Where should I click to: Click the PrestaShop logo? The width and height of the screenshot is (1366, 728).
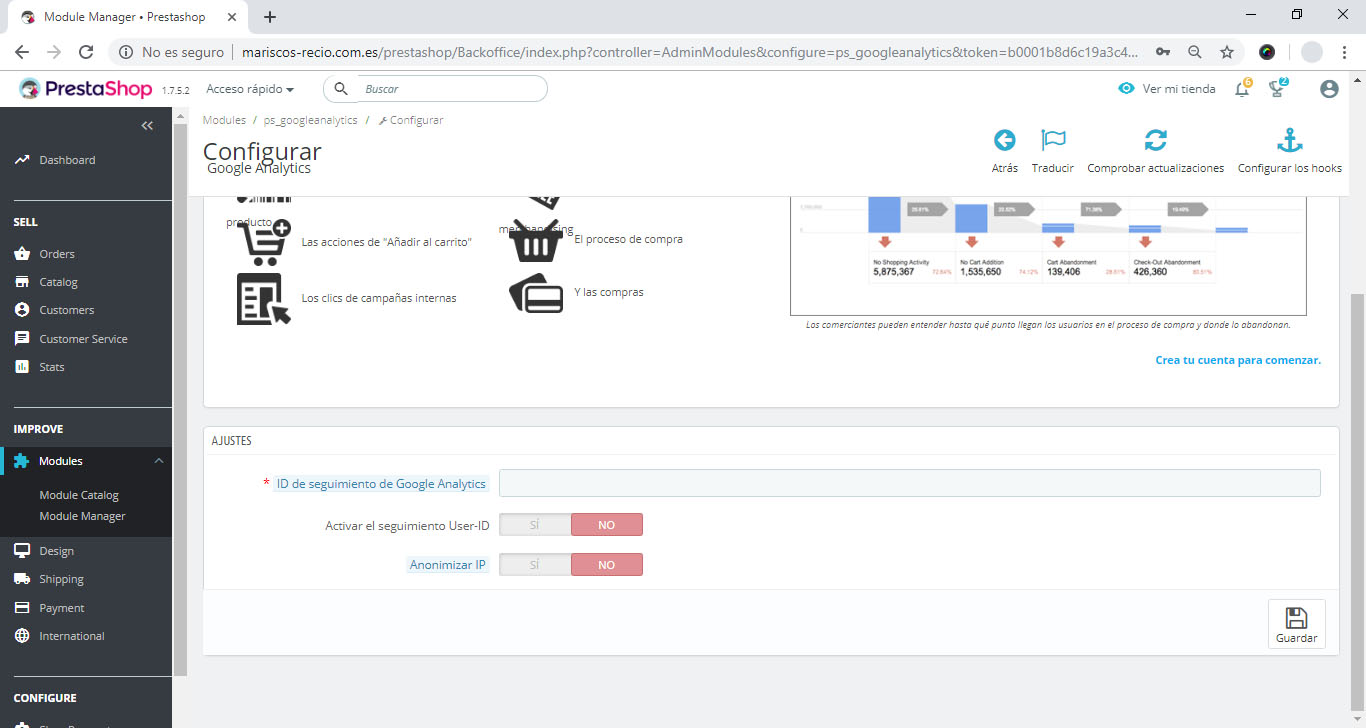click(x=86, y=89)
